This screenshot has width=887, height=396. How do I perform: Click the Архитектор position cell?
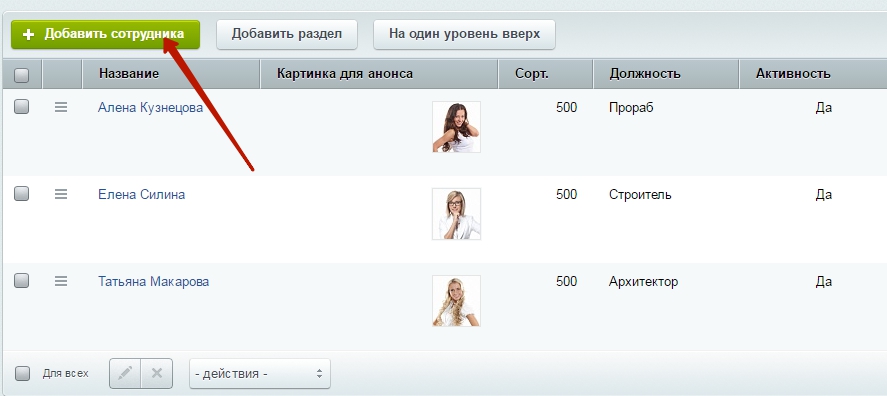644,282
